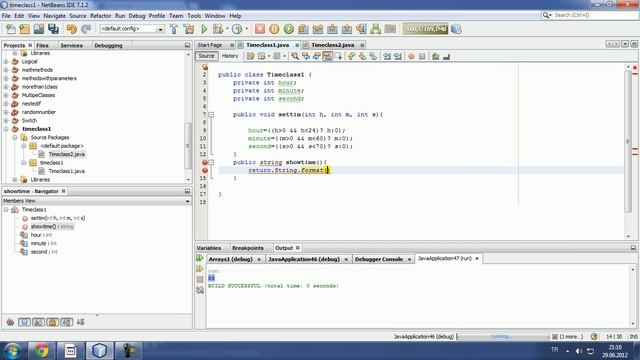Viewport: 640px width, 360px height.
Task: Open Timeclass2.java in the project tree
Action: tap(67, 154)
